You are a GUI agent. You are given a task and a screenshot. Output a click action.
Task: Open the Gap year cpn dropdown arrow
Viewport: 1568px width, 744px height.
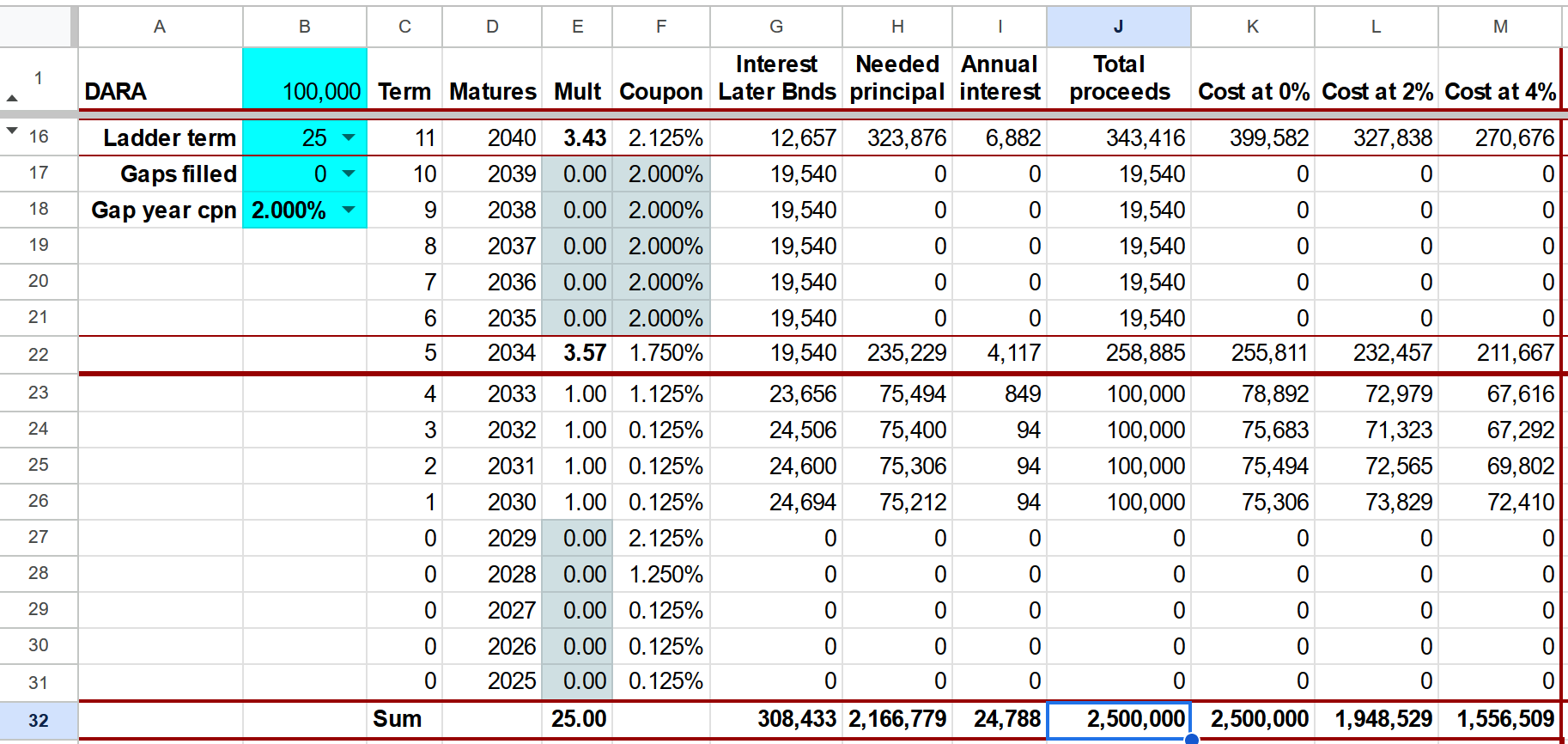coord(349,210)
